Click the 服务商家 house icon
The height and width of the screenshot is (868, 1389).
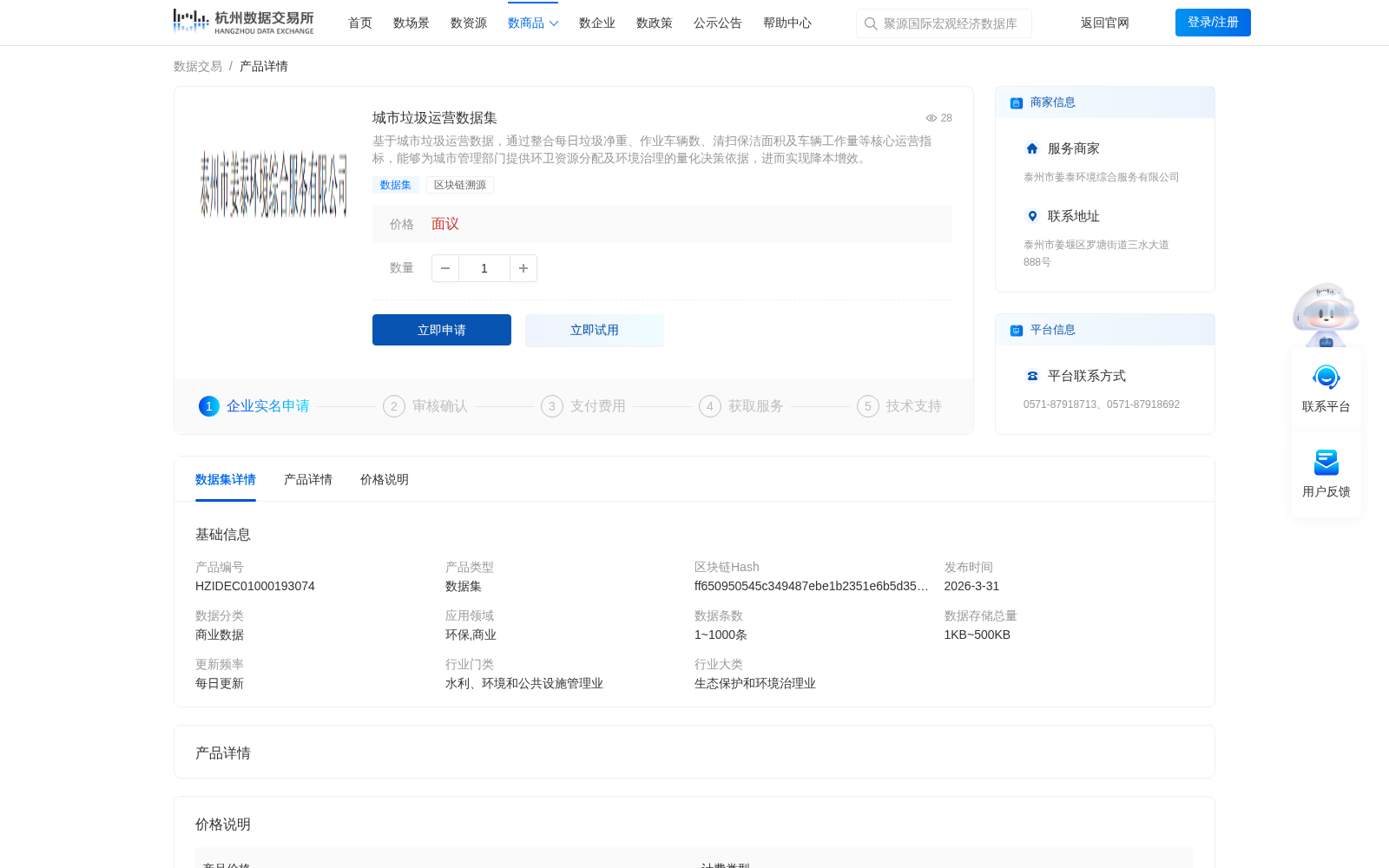(1032, 148)
